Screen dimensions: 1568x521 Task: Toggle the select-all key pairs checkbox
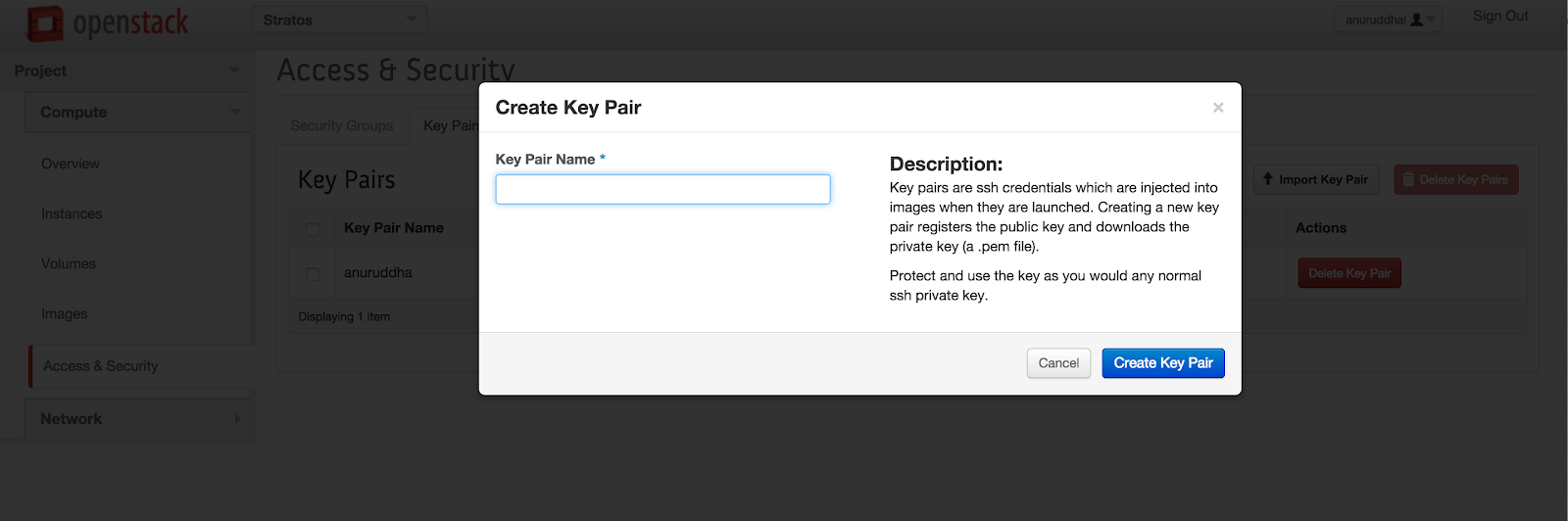pos(313,229)
